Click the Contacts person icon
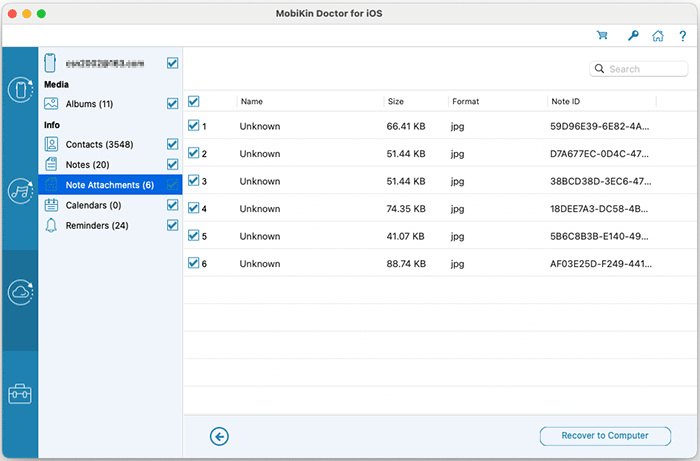 51,144
